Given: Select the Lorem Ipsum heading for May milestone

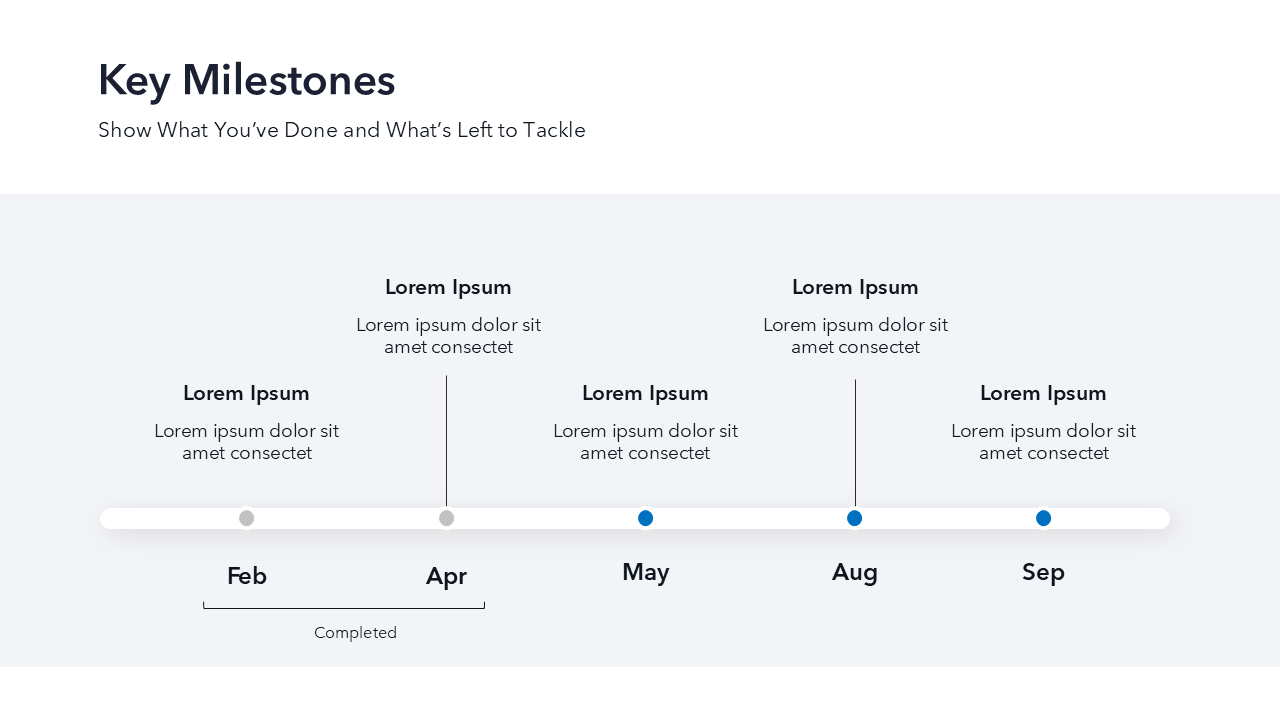Looking at the screenshot, I should tap(645, 393).
